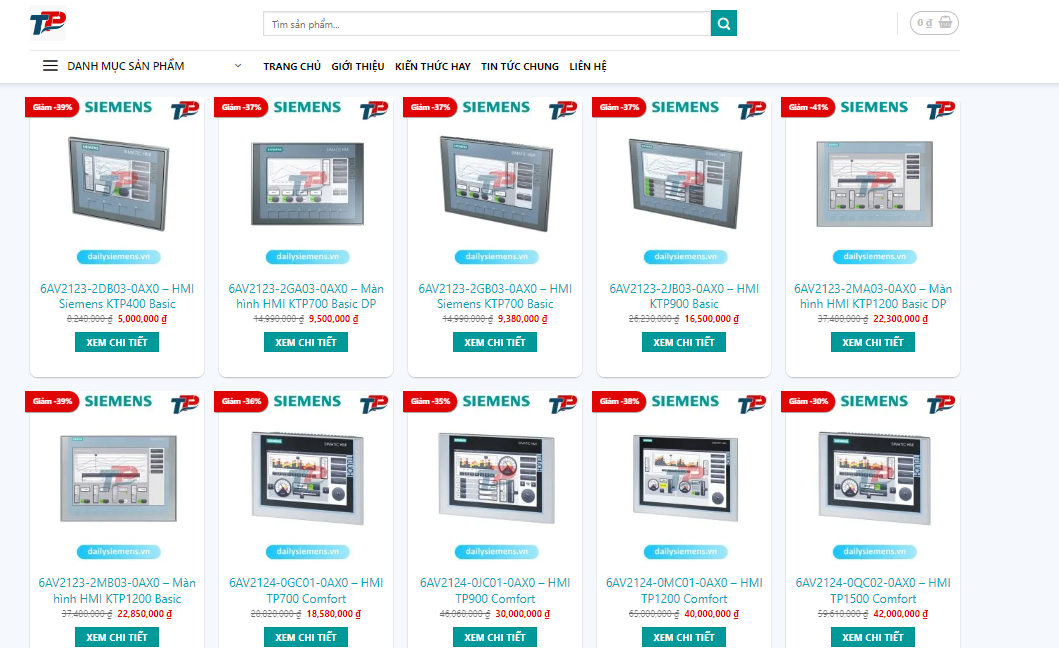Expand the Danh mục sản phẩm chevron
This screenshot has width=1059, height=648.
click(x=238, y=66)
